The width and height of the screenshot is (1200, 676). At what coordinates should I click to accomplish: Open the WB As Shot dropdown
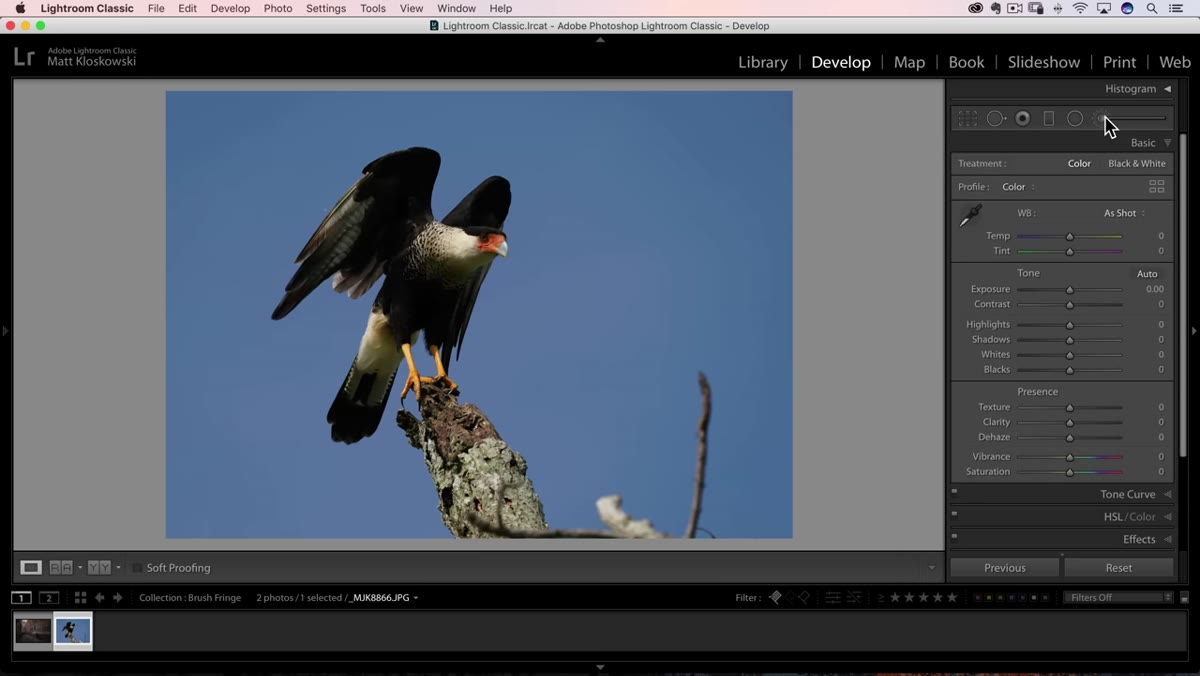(1124, 213)
